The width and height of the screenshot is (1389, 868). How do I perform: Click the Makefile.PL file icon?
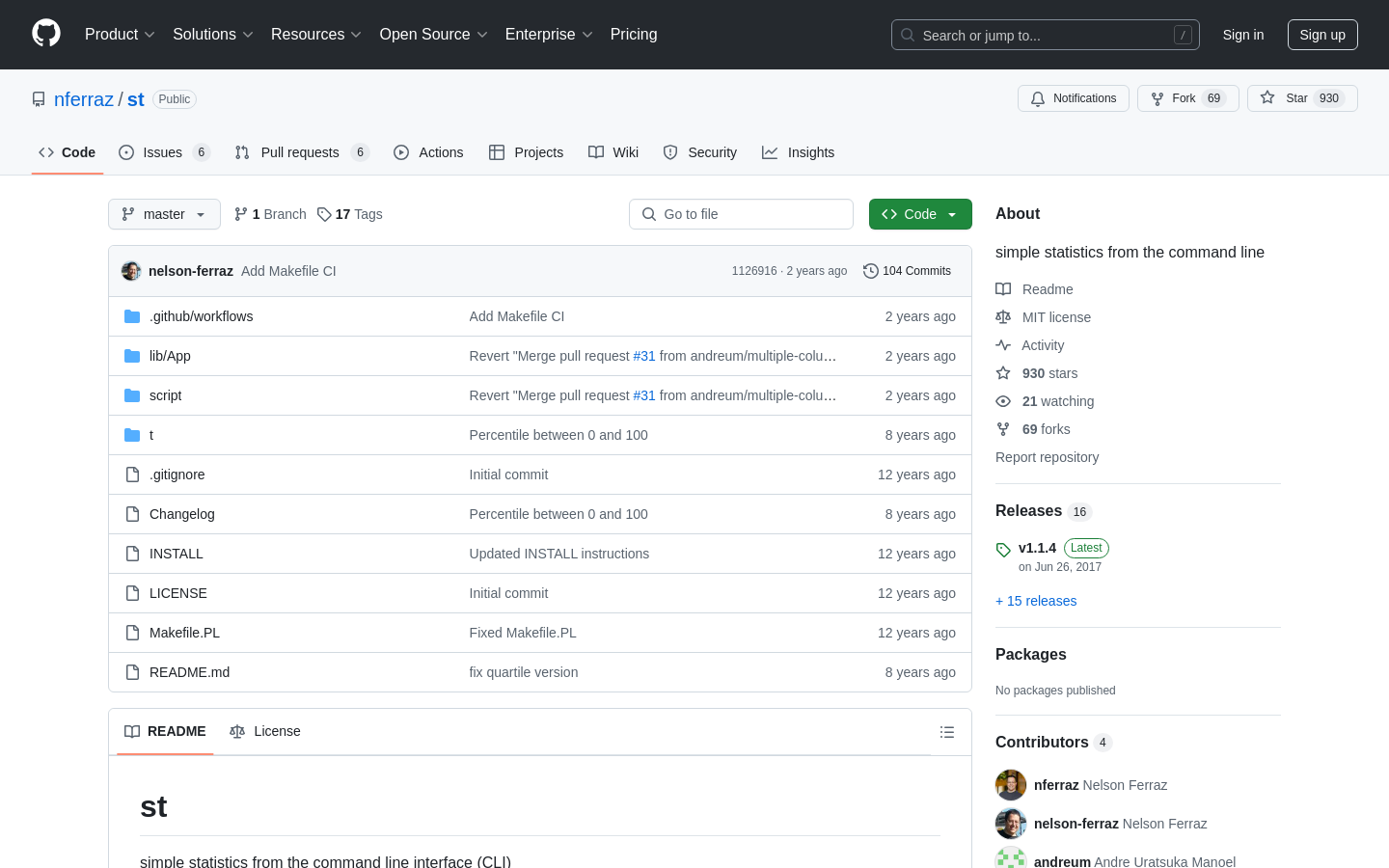pyautogui.click(x=132, y=633)
